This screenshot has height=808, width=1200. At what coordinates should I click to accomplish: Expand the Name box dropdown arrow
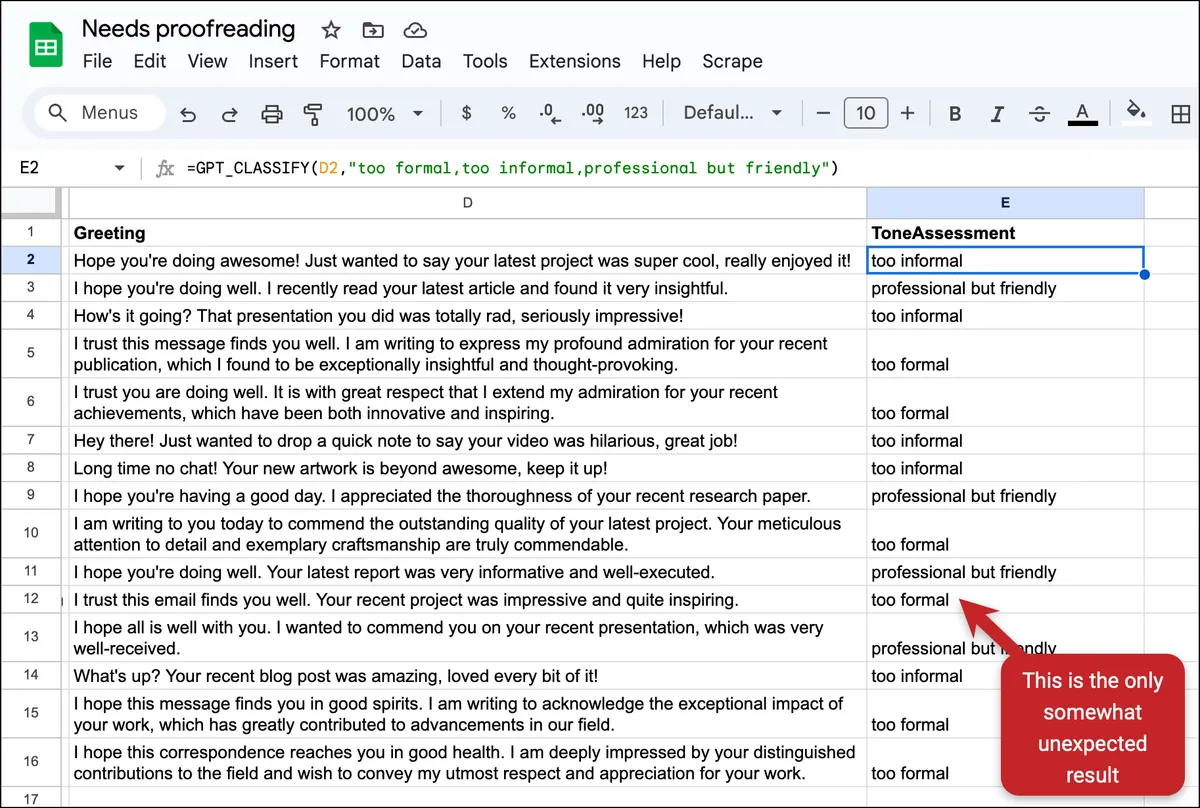click(120, 168)
